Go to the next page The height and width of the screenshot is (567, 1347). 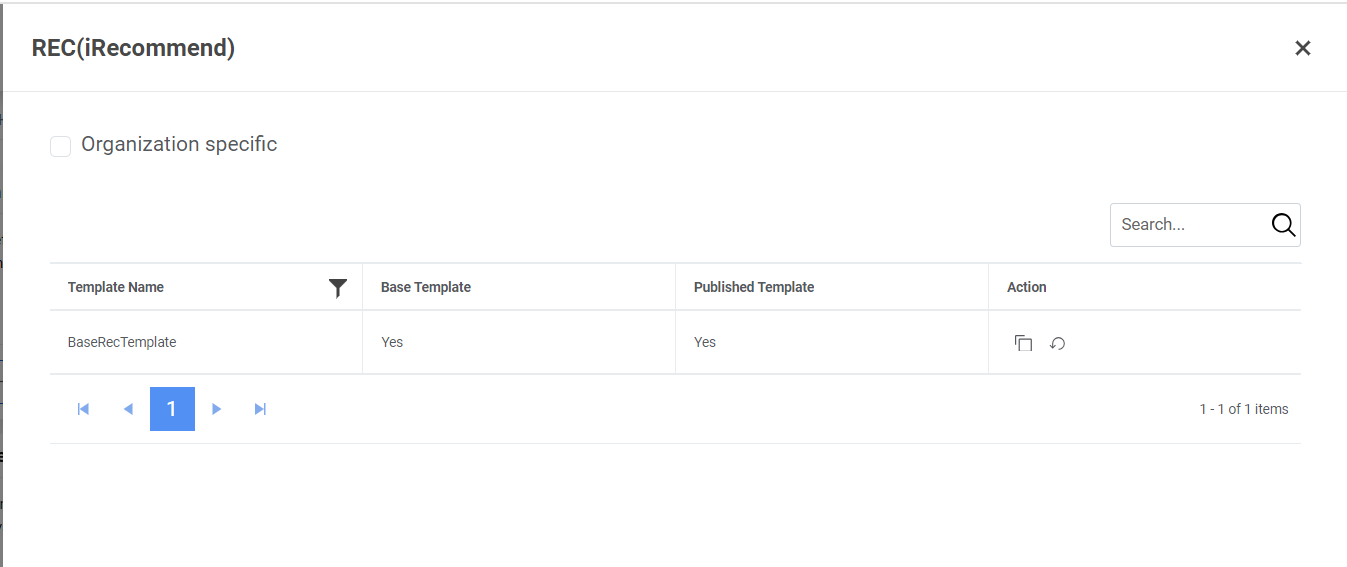[216, 409]
